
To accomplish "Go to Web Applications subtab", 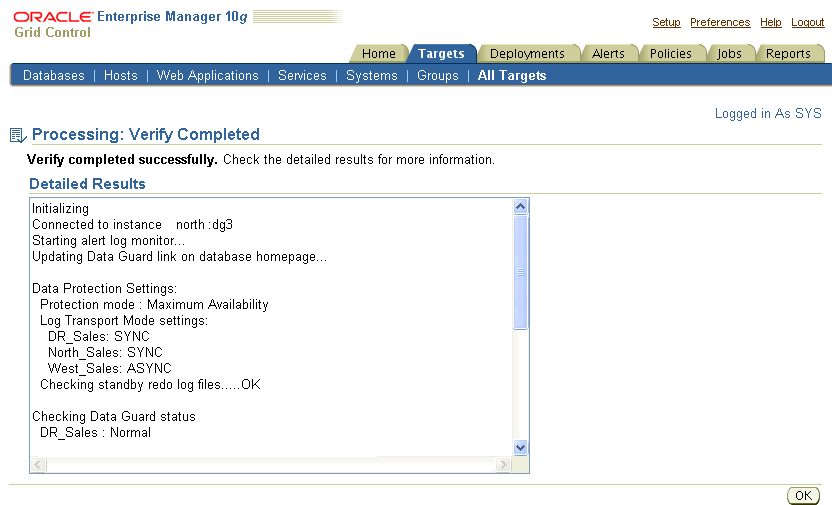I will pyautogui.click(x=208, y=76).
